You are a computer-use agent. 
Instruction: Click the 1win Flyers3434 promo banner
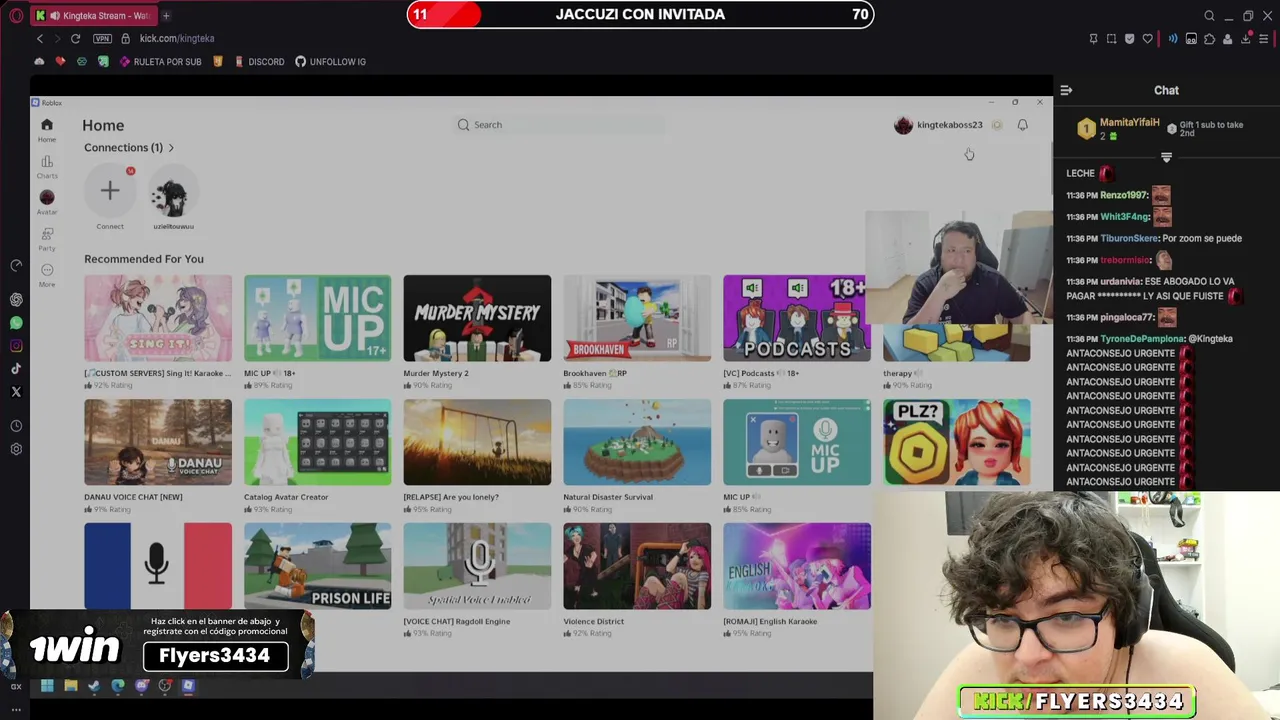point(158,645)
